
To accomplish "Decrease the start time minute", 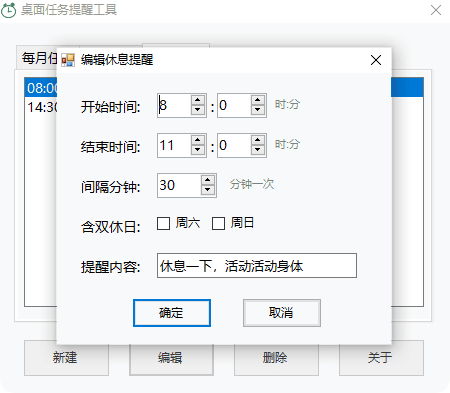I will [258, 110].
